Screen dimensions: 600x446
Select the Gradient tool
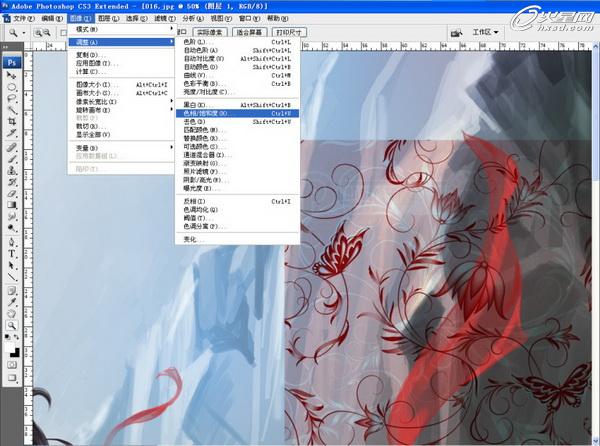(x=11, y=205)
